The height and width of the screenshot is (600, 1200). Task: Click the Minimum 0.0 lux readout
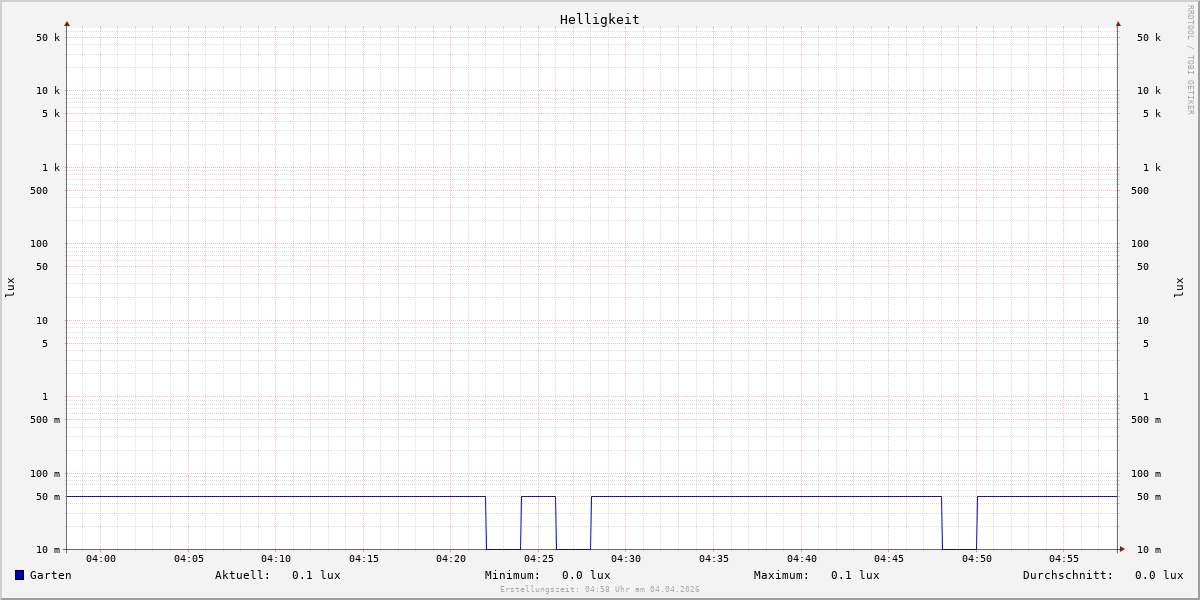click(x=585, y=575)
